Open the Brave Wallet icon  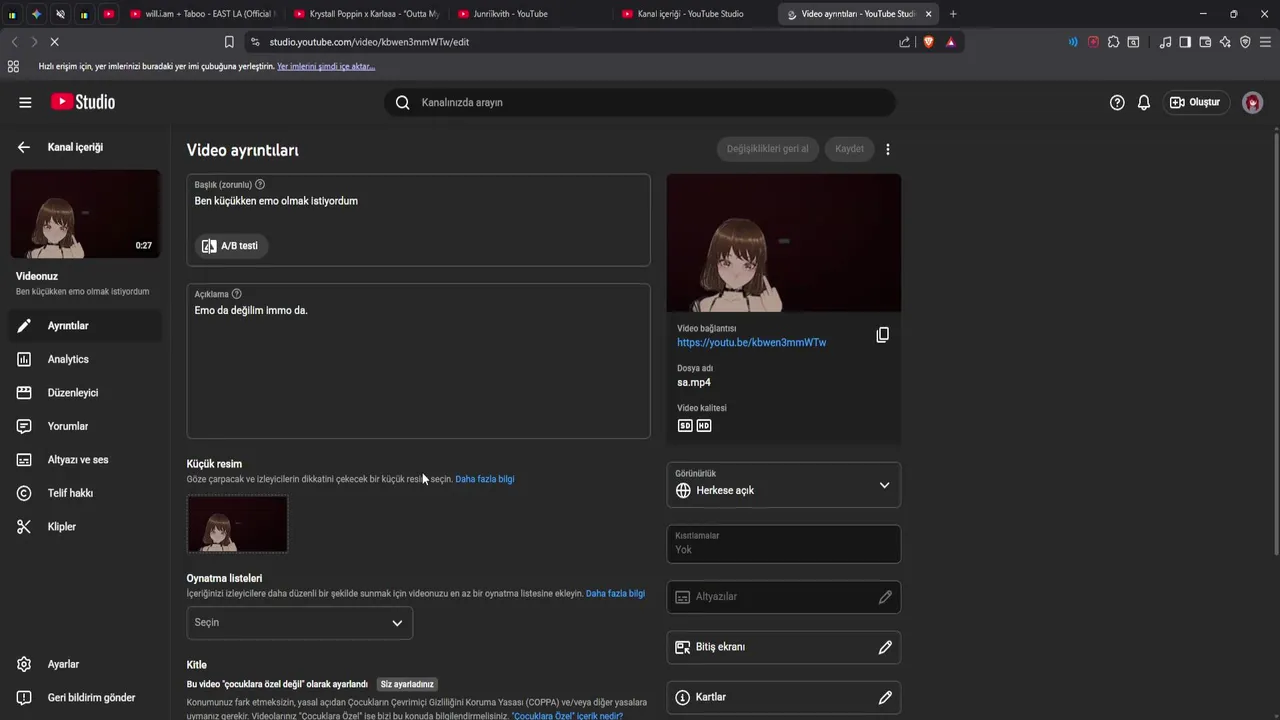point(1205,42)
